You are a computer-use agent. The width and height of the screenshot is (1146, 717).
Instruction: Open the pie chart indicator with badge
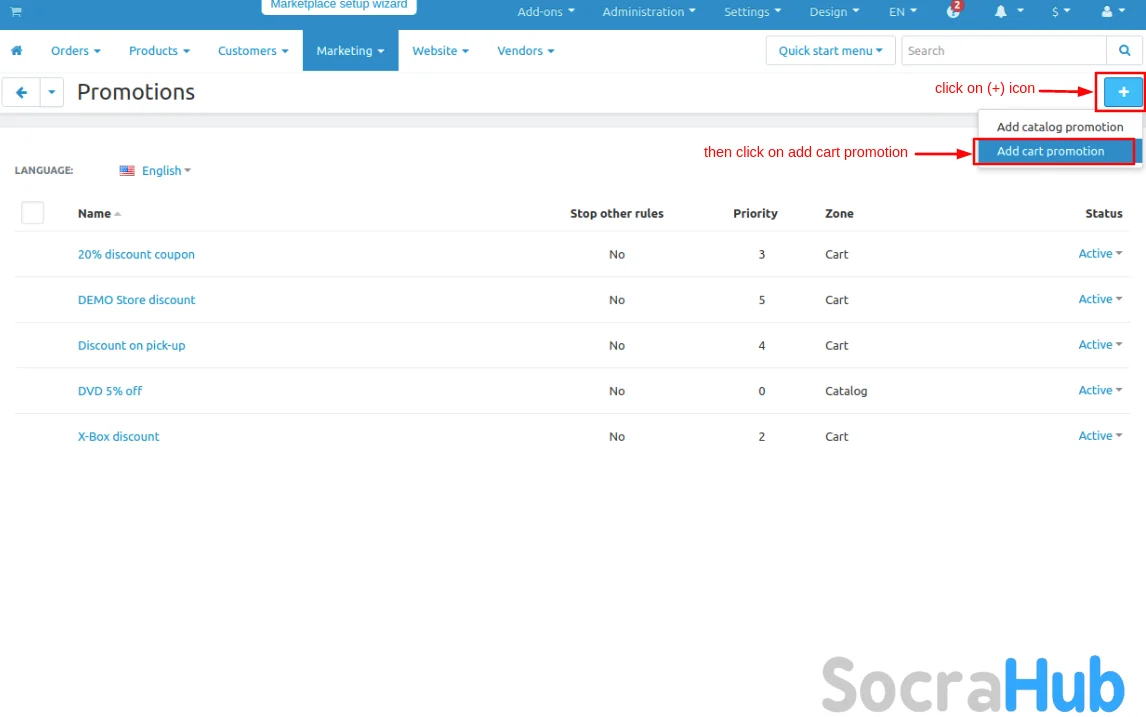coord(953,12)
